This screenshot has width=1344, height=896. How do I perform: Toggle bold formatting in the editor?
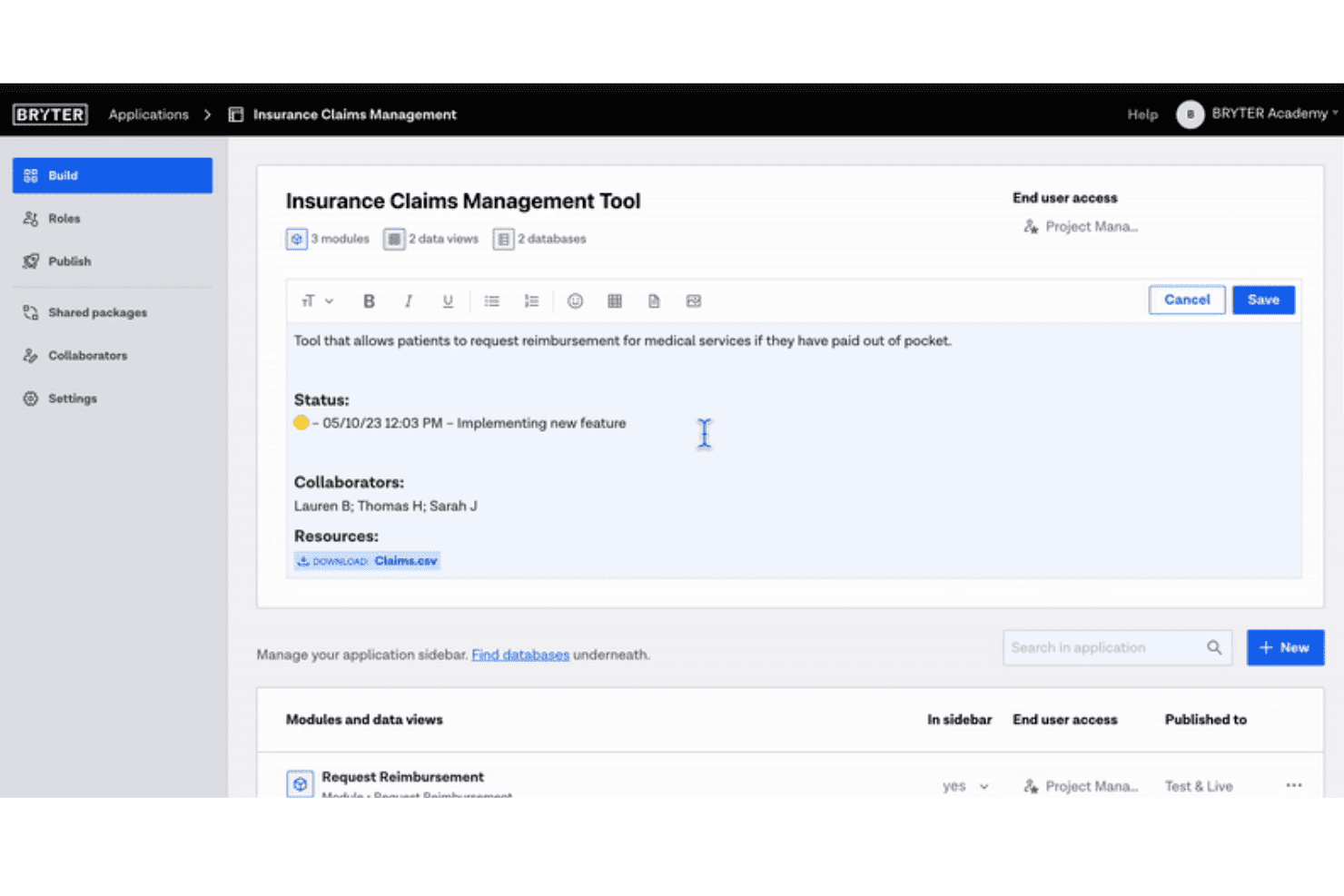tap(369, 301)
